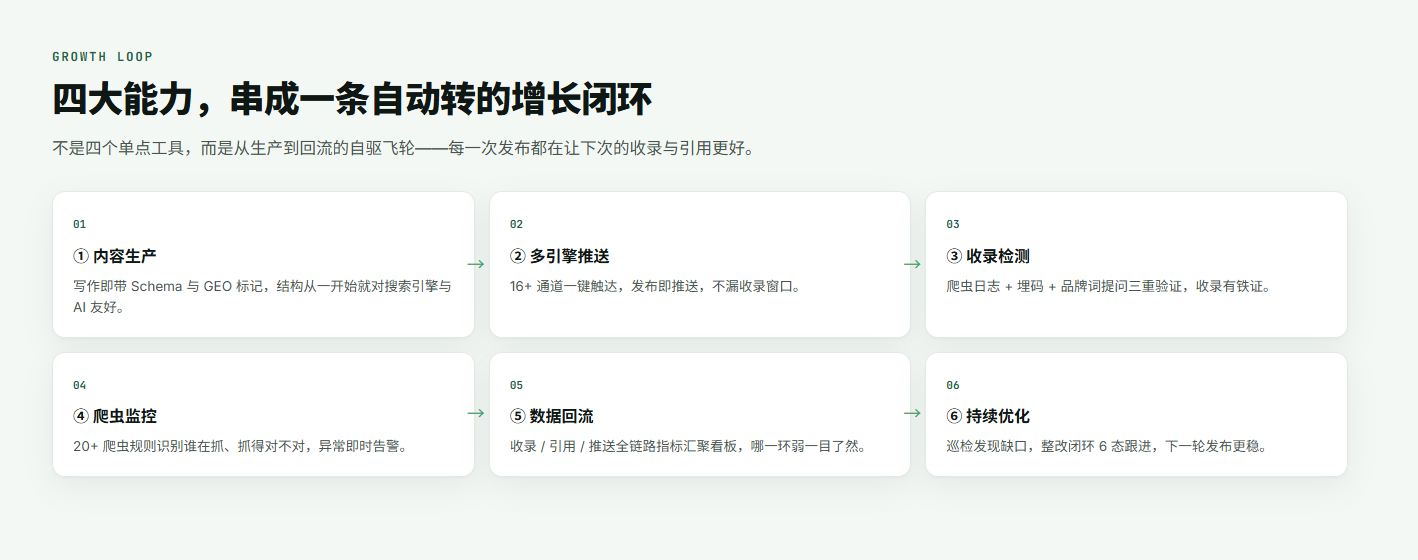Screen dimensions: 1418x560
Task: Click description 巡检发现缺口，整改闭环 6 态跟进
Action: [x=1107, y=446]
